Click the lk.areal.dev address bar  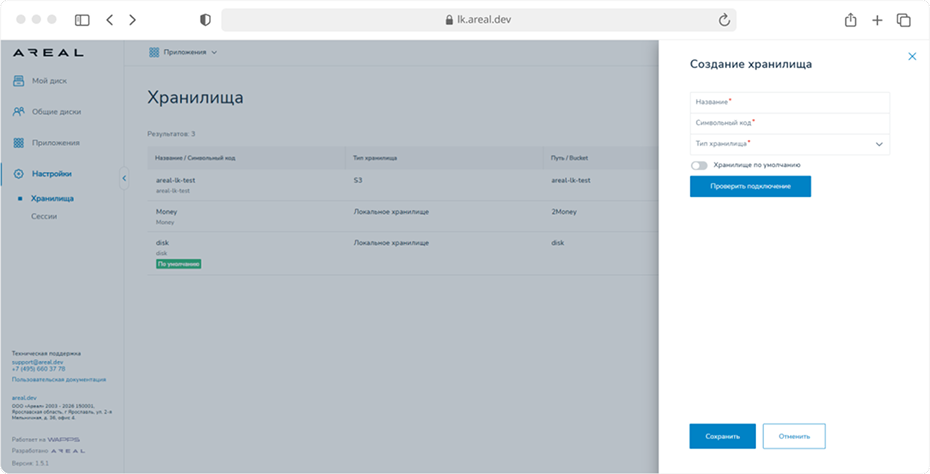[x=479, y=20]
